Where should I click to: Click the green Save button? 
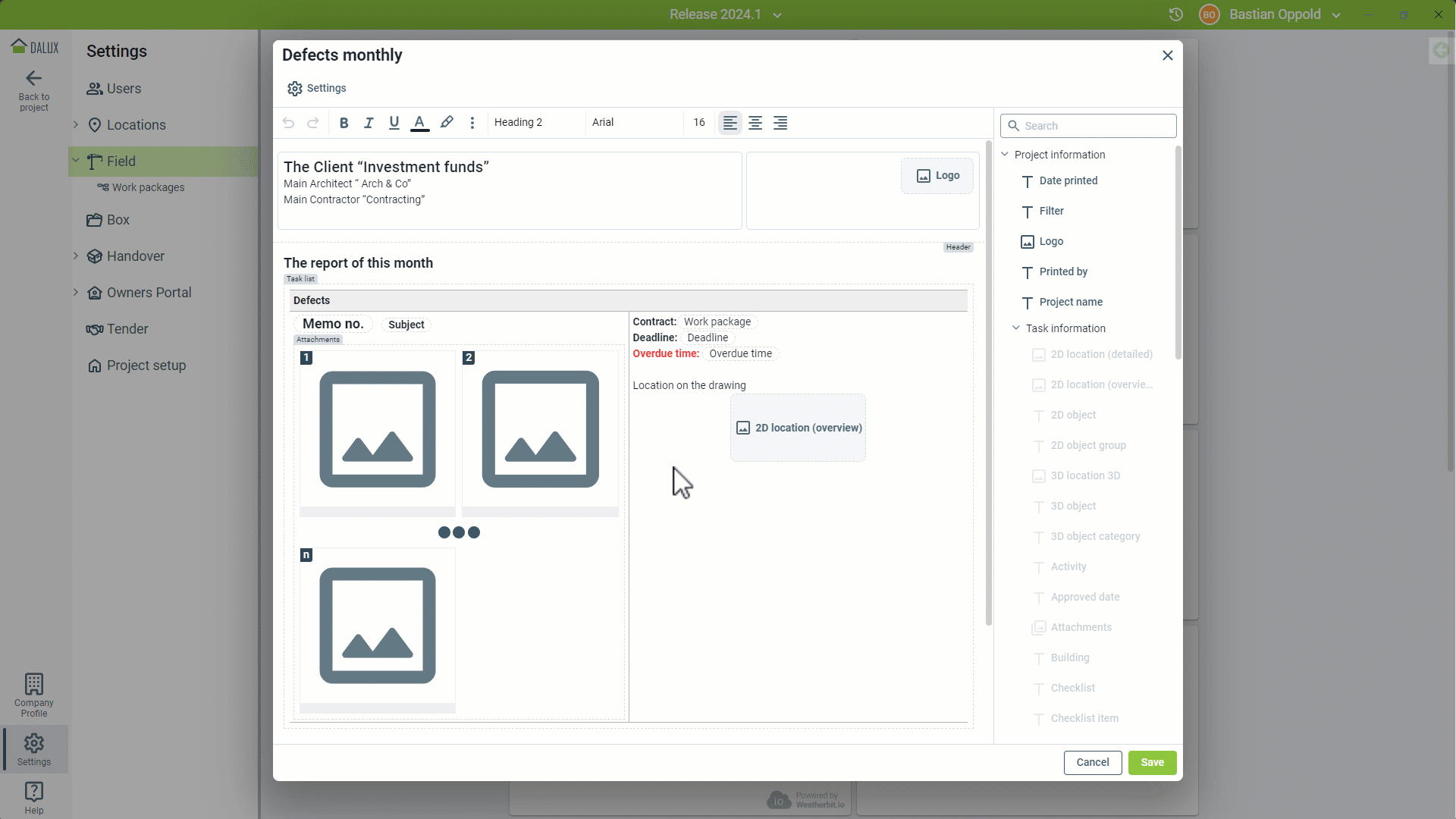pos(1152,762)
